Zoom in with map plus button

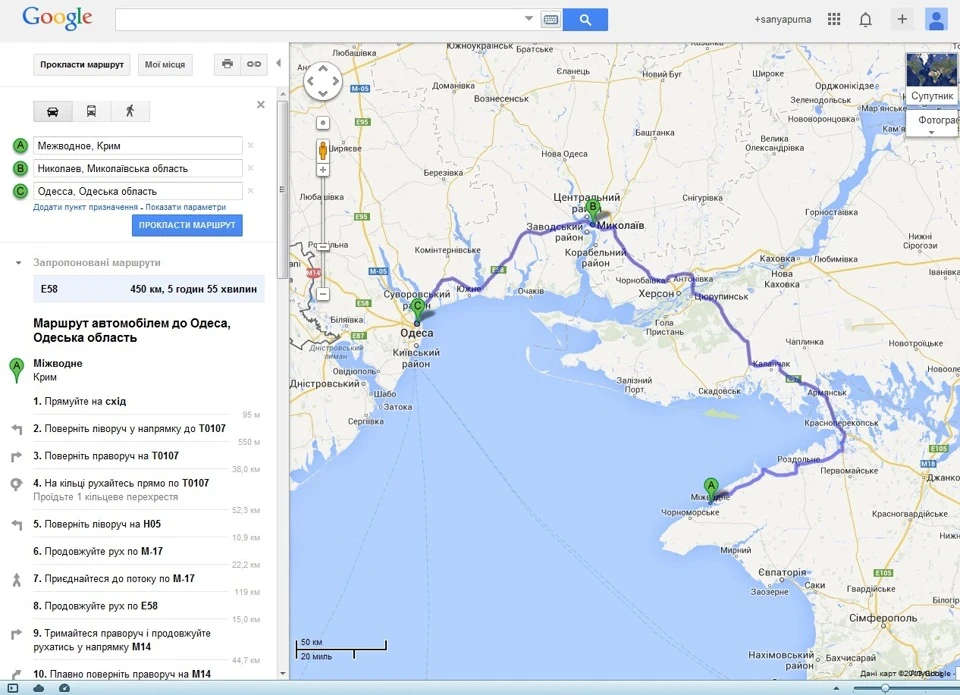click(323, 170)
